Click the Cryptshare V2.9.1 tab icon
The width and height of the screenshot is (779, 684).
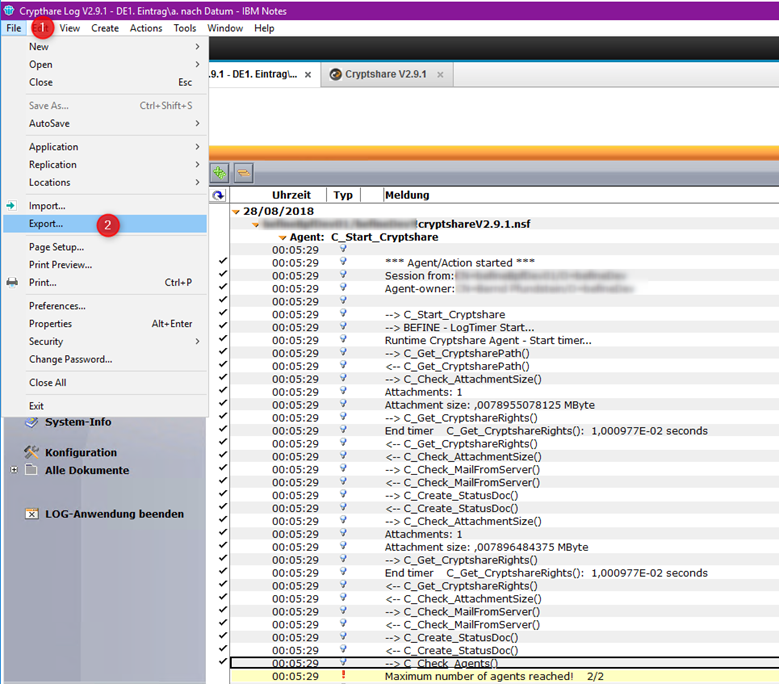click(335, 75)
